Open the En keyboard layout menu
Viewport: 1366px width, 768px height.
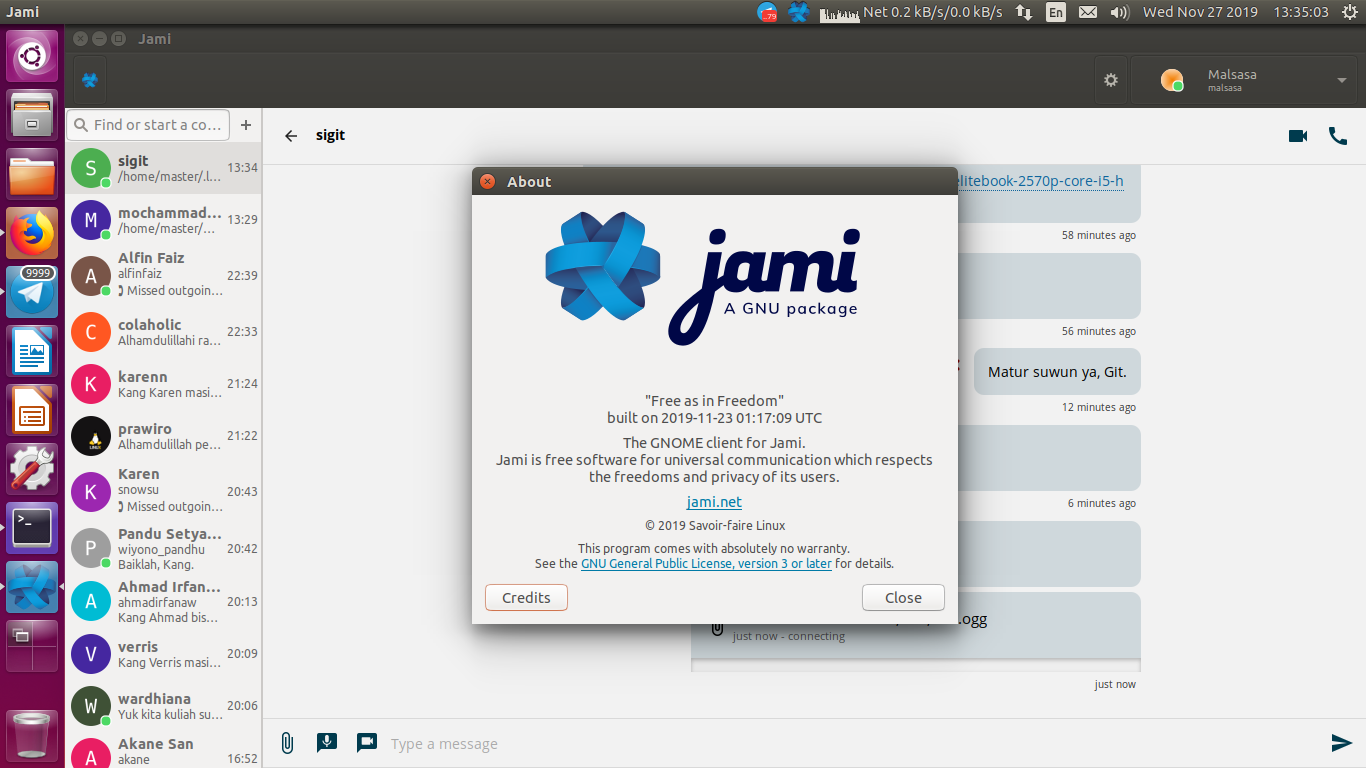tap(1055, 12)
